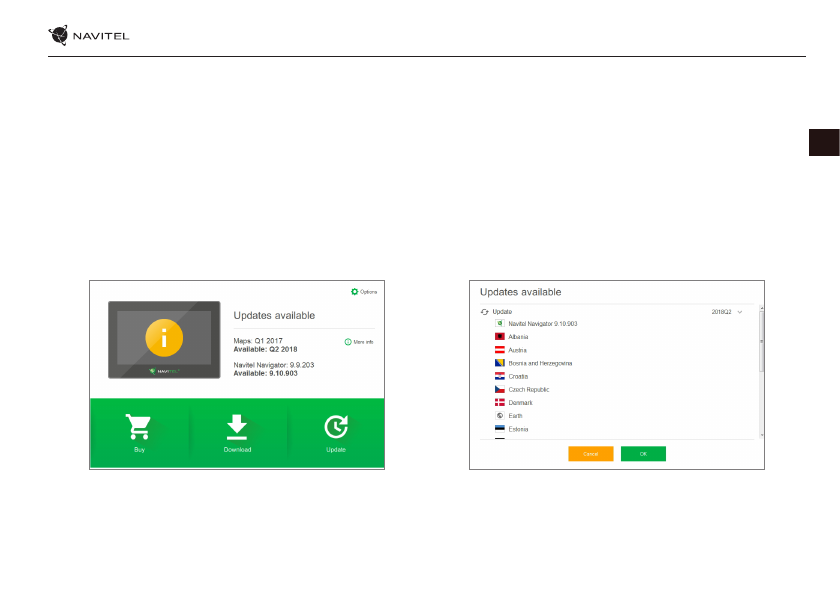Click the Estonia flag icon
This screenshot has height=595, width=840.
point(500,428)
